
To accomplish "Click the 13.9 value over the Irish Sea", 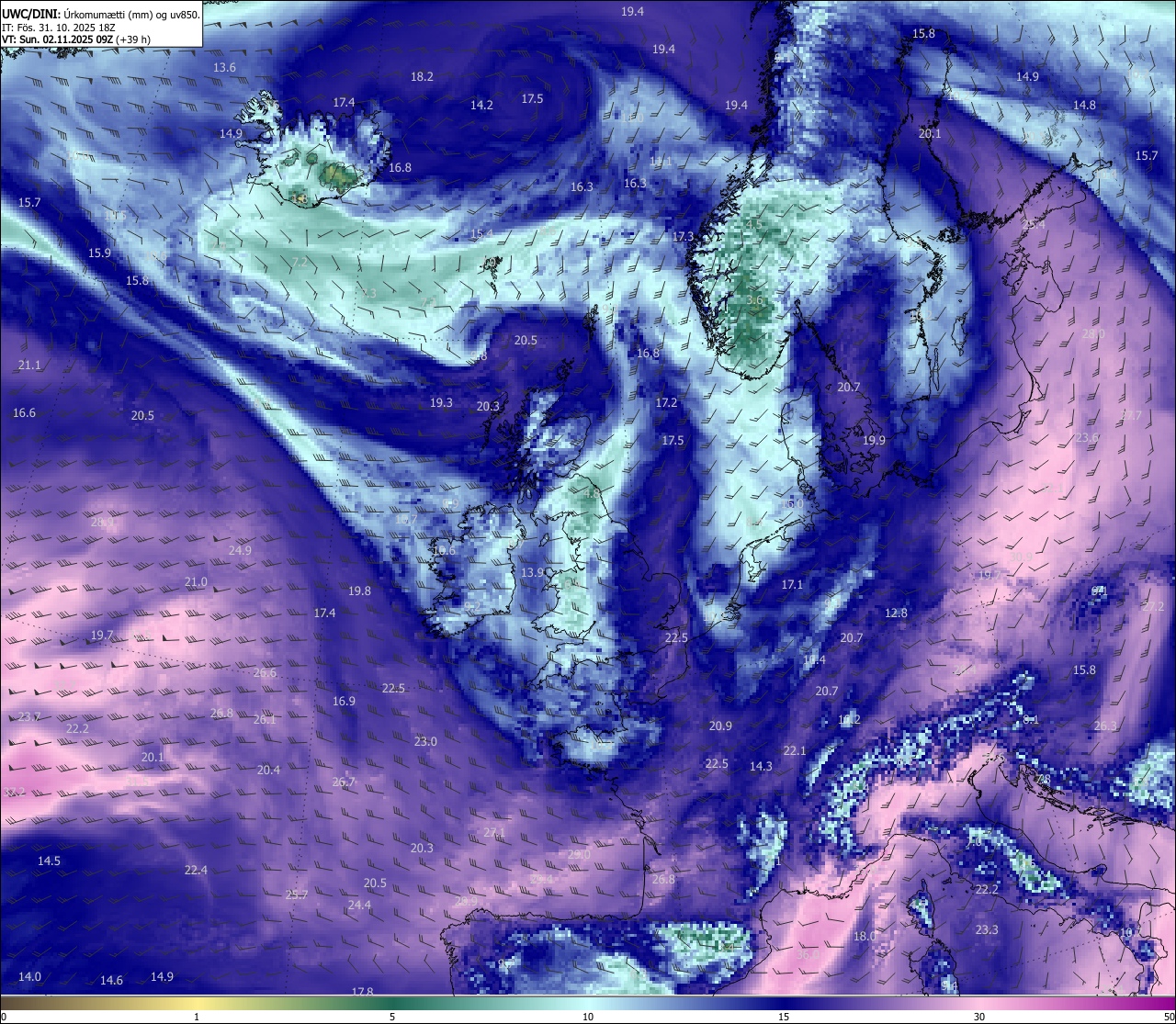I will (x=533, y=573).
